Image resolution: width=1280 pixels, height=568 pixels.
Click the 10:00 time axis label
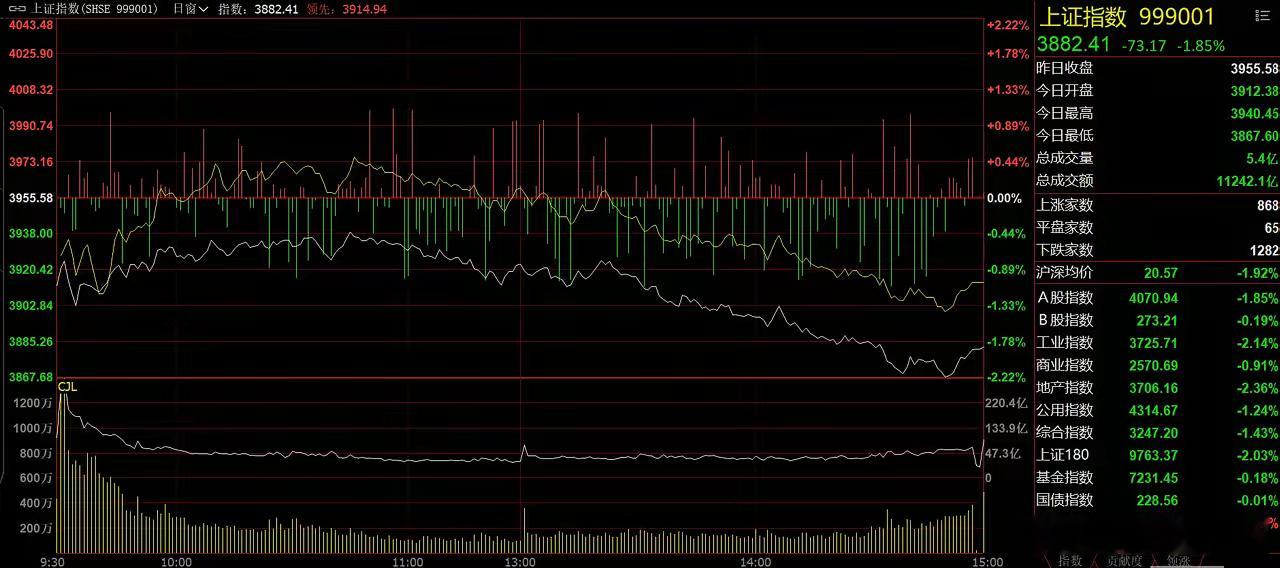tap(177, 561)
